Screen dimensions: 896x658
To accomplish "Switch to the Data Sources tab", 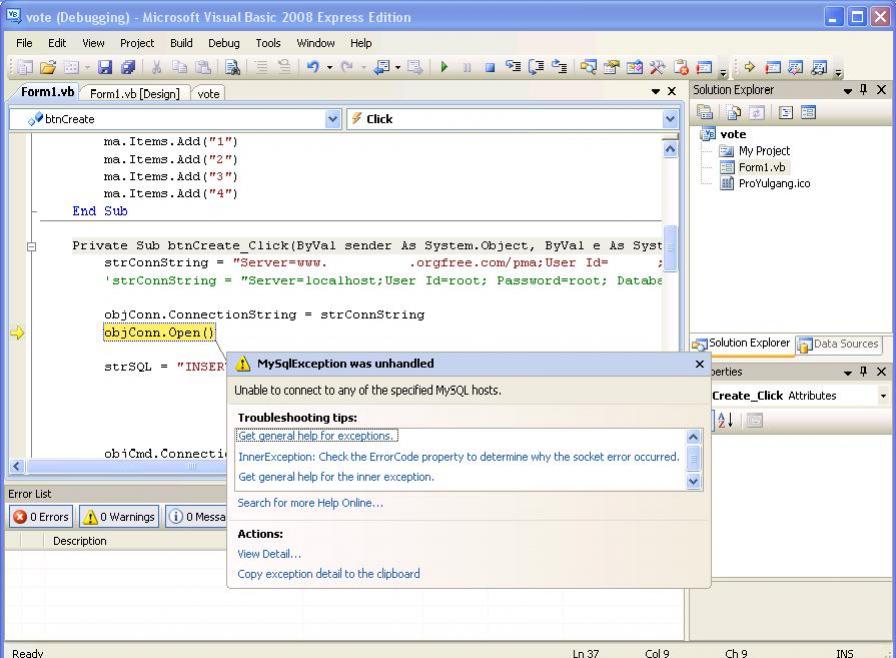I will click(838, 344).
